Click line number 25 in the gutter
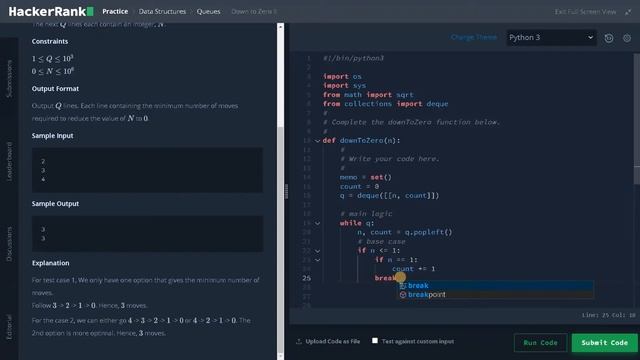 click(307, 278)
